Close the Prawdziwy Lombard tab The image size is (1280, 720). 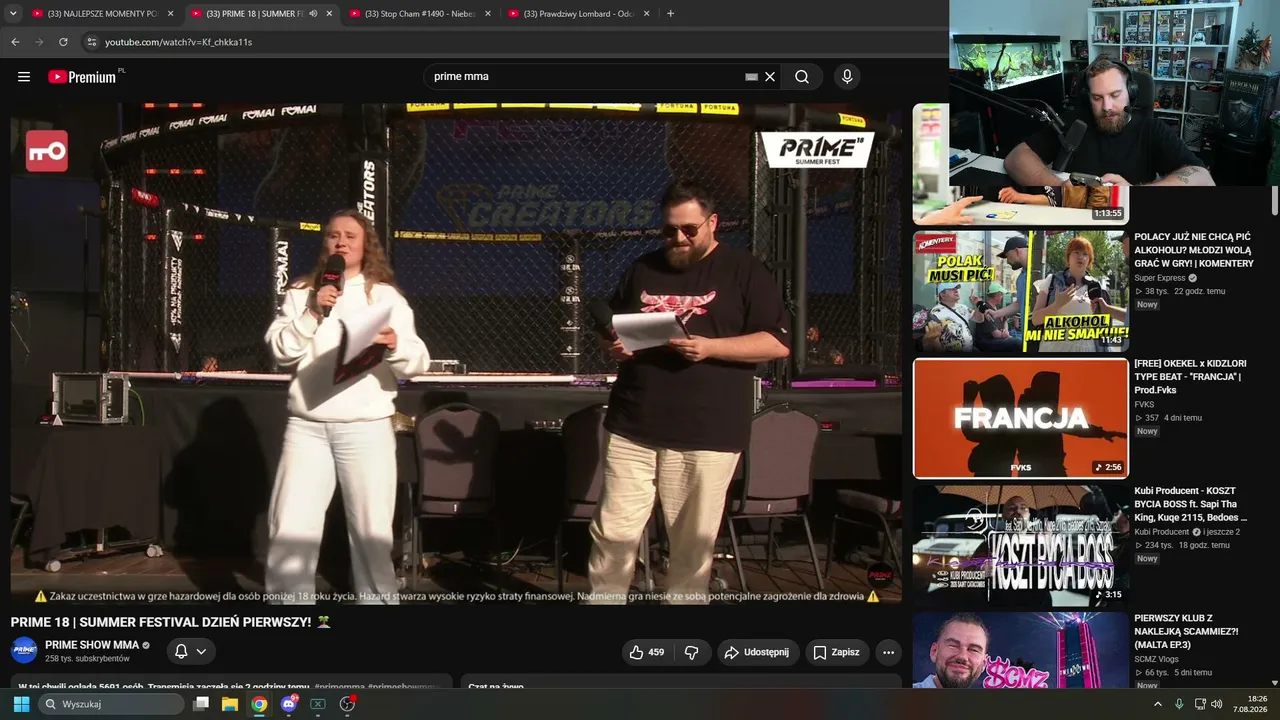[646, 14]
